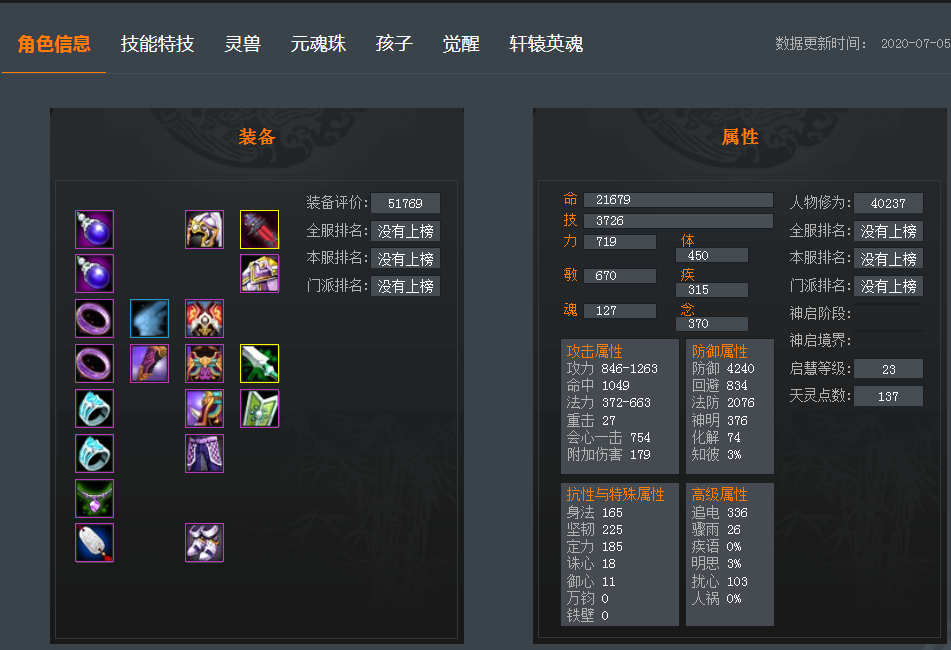Switch to the 灵兽 tab

coord(243,44)
